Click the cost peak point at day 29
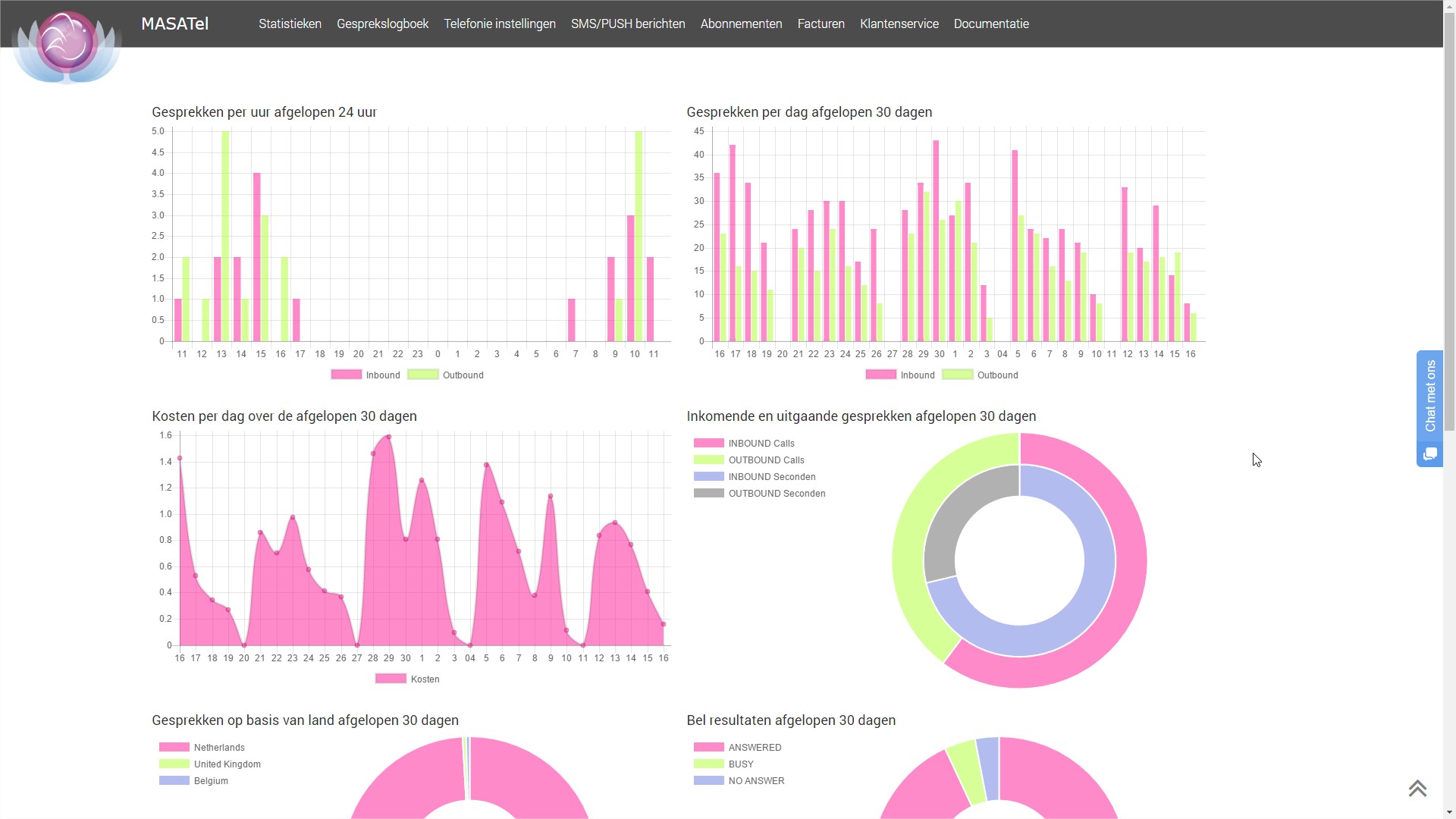The width and height of the screenshot is (1456, 819). (389, 436)
